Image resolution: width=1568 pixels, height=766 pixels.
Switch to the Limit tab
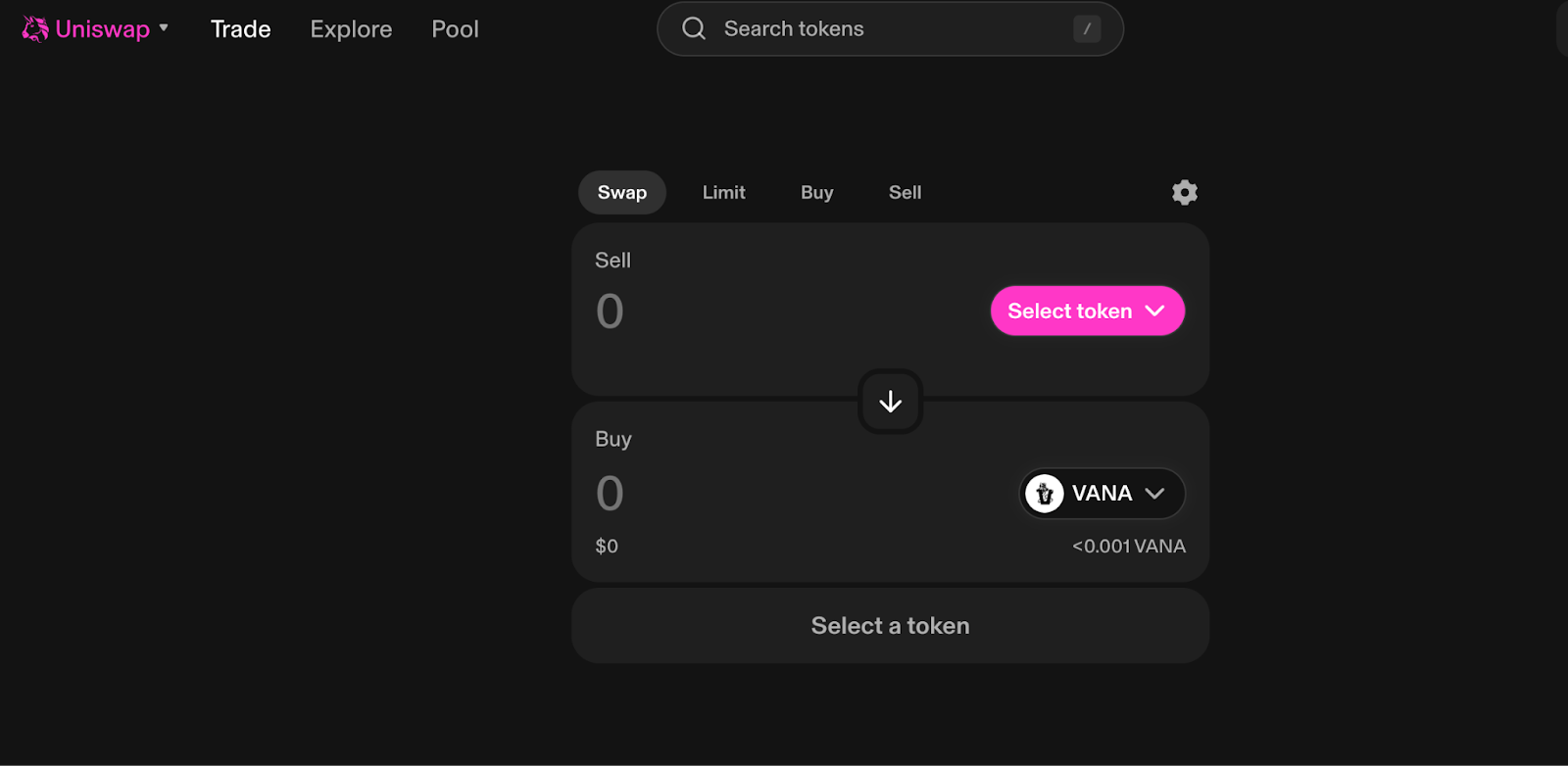coord(723,193)
